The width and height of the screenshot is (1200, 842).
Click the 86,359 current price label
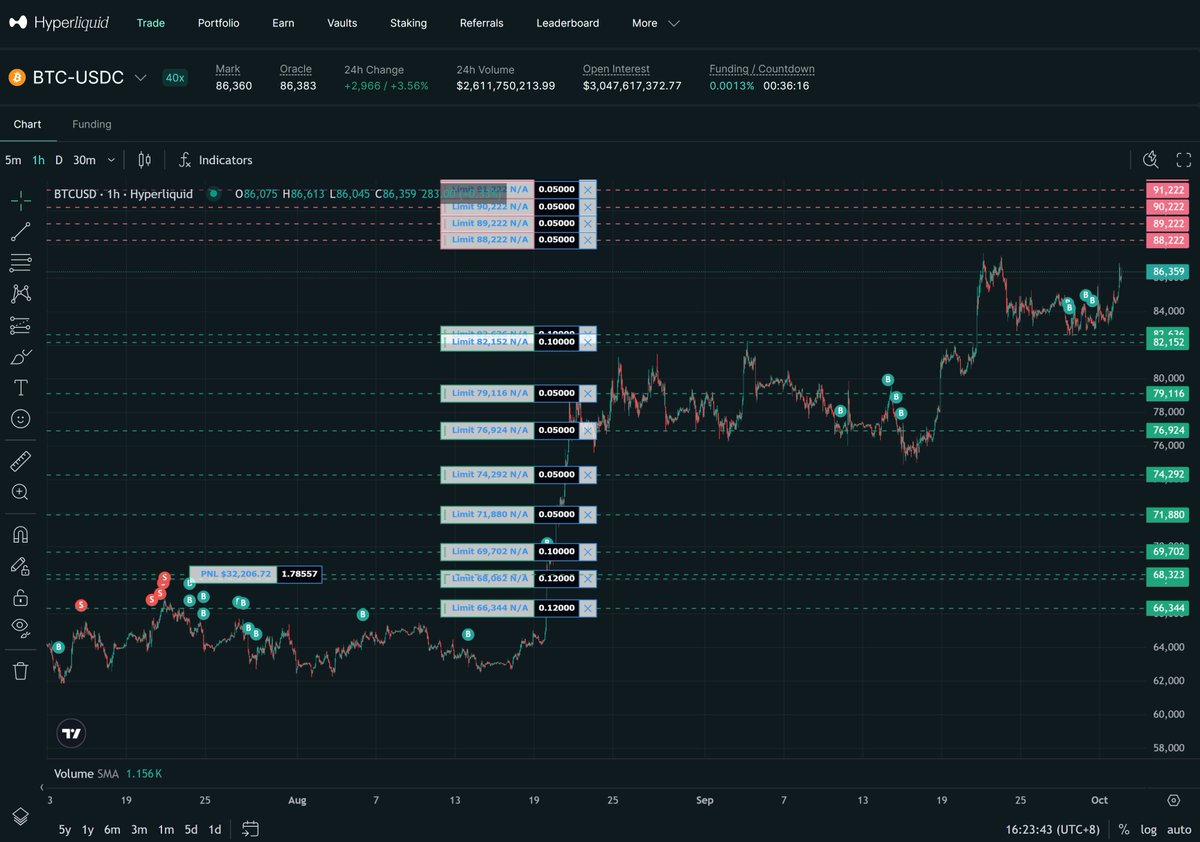point(1169,271)
